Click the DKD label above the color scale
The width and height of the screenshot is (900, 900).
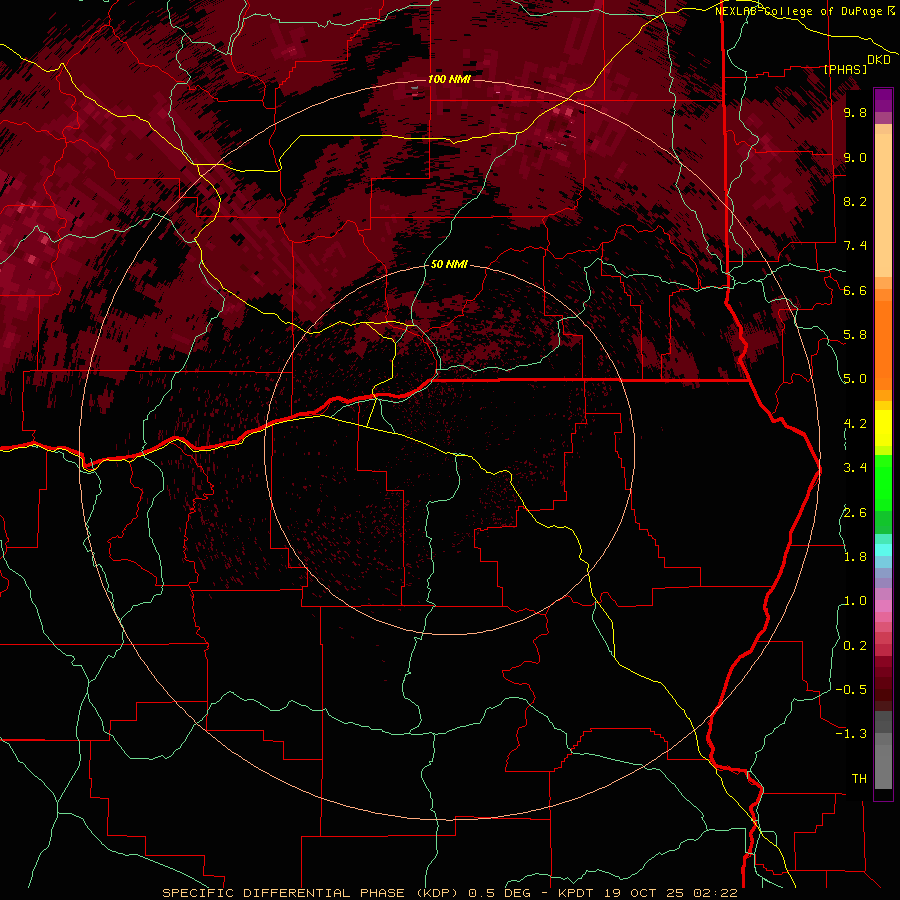878,60
